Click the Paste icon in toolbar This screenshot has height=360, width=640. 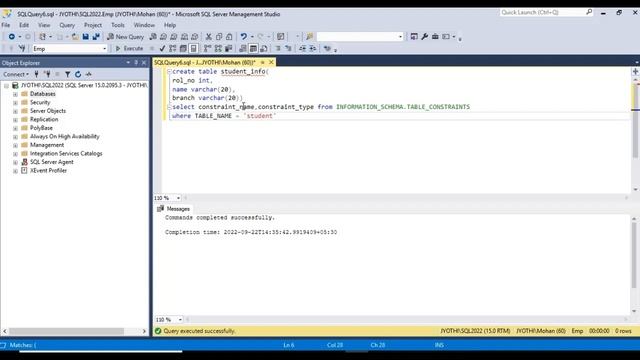[x=229, y=37]
